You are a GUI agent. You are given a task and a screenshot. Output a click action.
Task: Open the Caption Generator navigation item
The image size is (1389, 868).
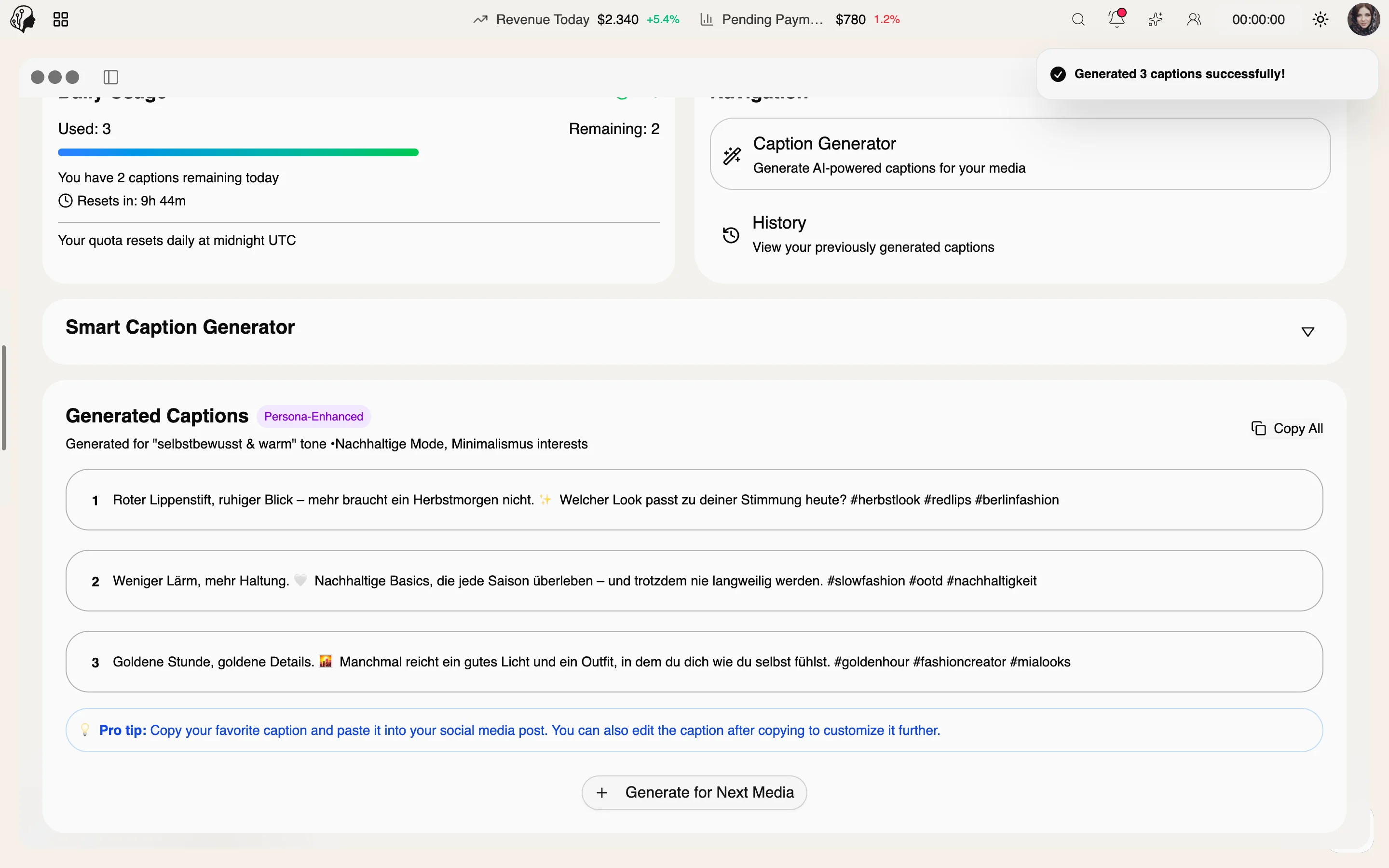point(1020,154)
